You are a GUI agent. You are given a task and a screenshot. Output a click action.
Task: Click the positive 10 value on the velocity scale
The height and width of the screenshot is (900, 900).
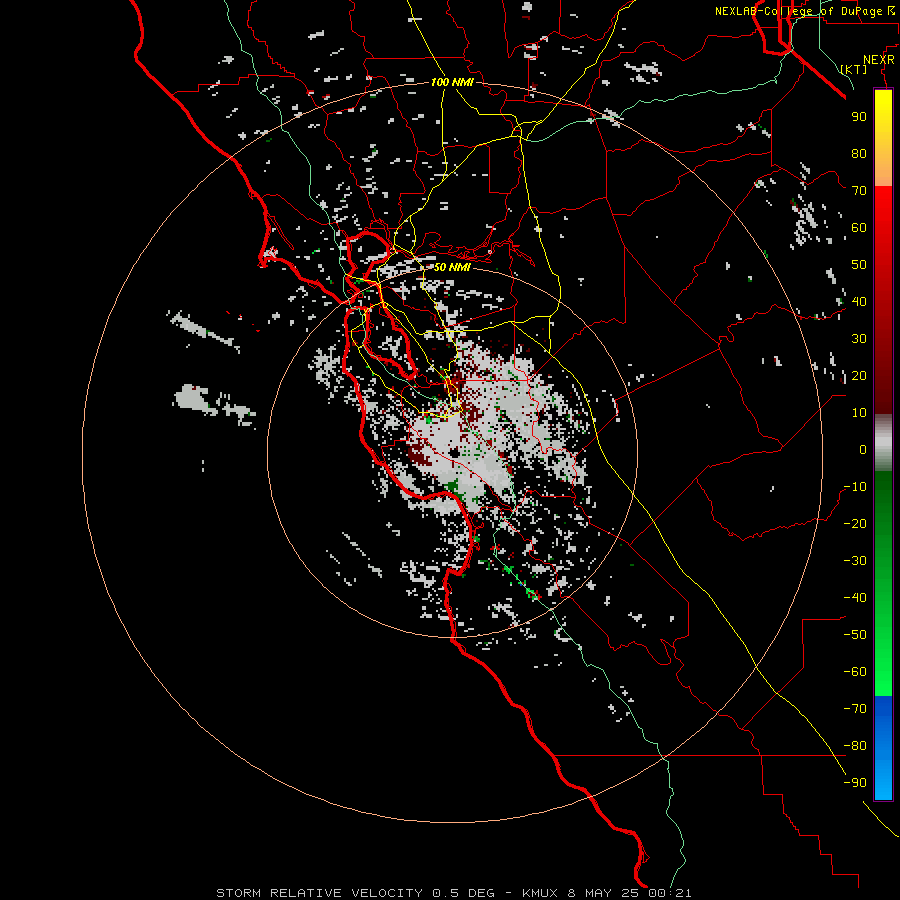(x=859, y=413)
